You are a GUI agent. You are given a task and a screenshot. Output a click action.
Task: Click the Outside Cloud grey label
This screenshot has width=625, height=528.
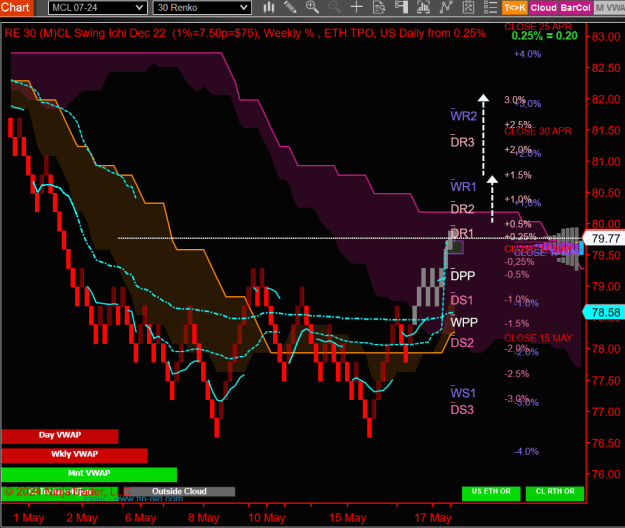coord(179,491)
